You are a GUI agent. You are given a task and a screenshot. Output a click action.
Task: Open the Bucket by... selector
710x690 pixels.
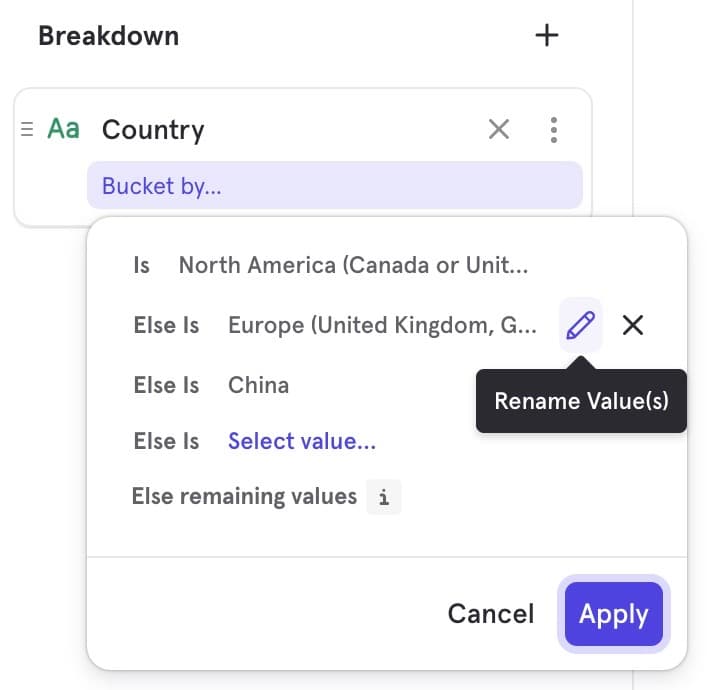coord(334,186)
